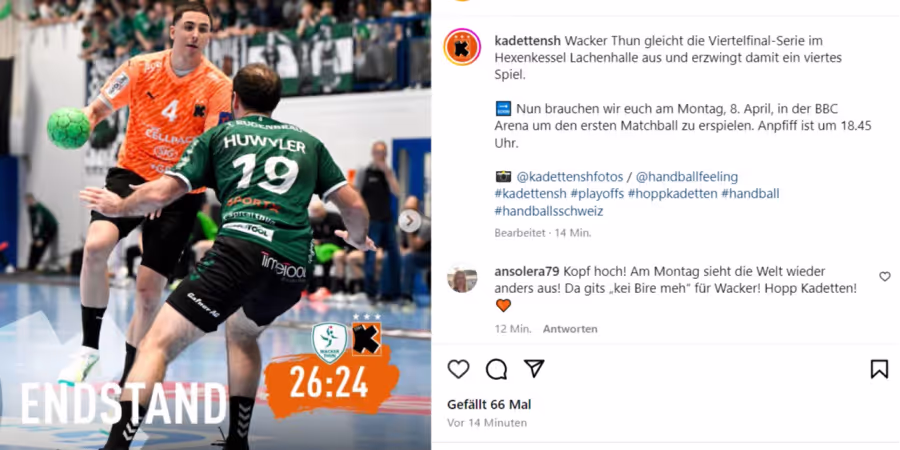Click the ansolera79 commenter username
900x450 pixels.
[x=527, y=271]
